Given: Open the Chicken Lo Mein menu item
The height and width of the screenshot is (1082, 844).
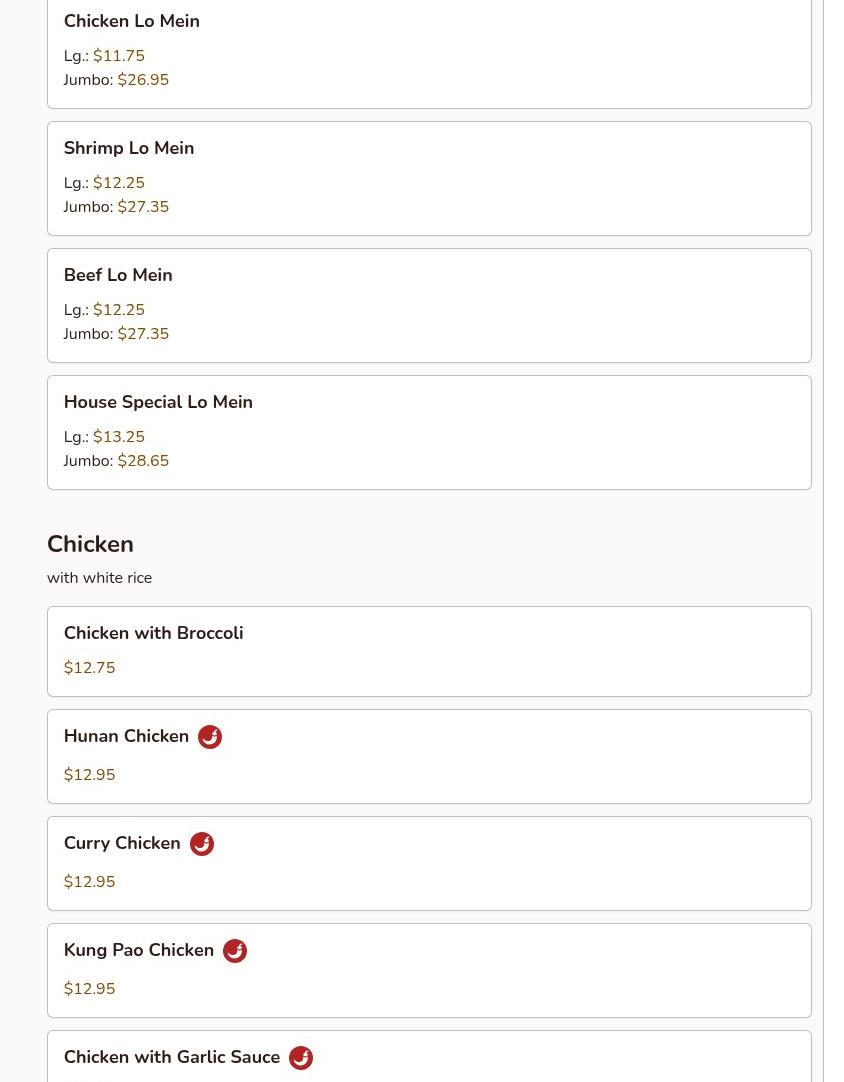Looking at the screenshot, I should 132,21.
